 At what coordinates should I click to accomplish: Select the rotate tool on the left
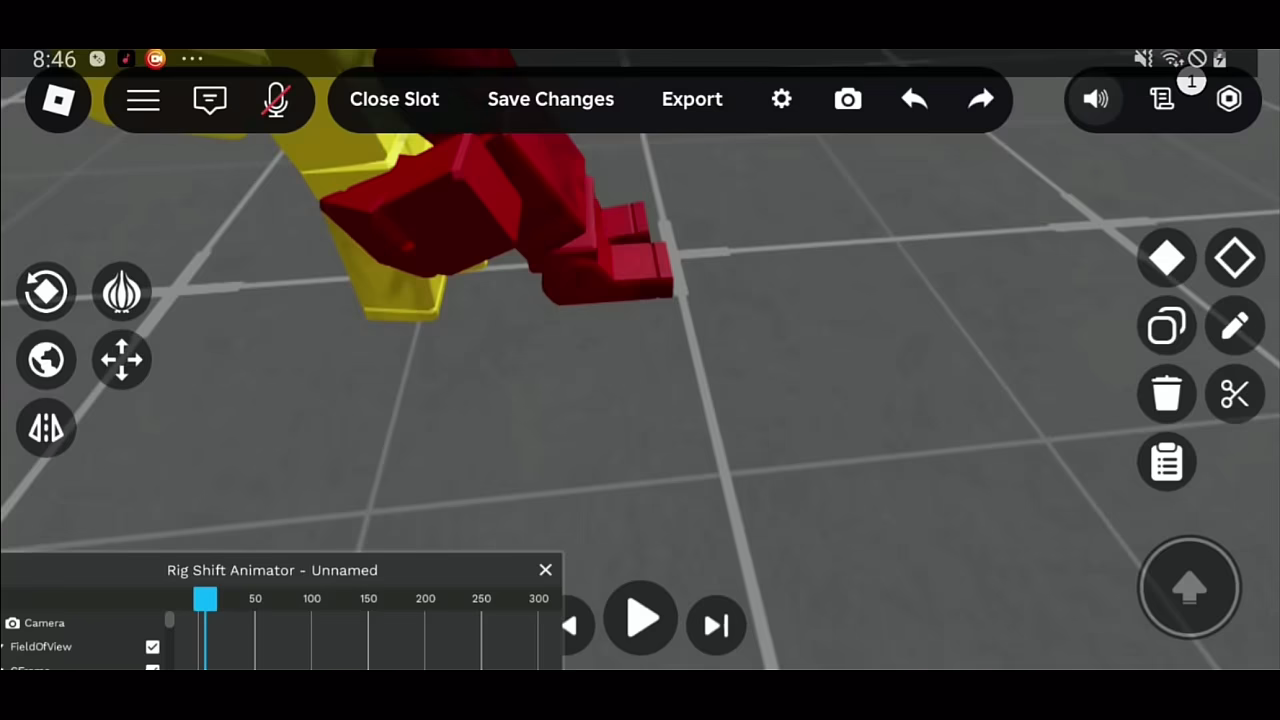tap(46, 290)
